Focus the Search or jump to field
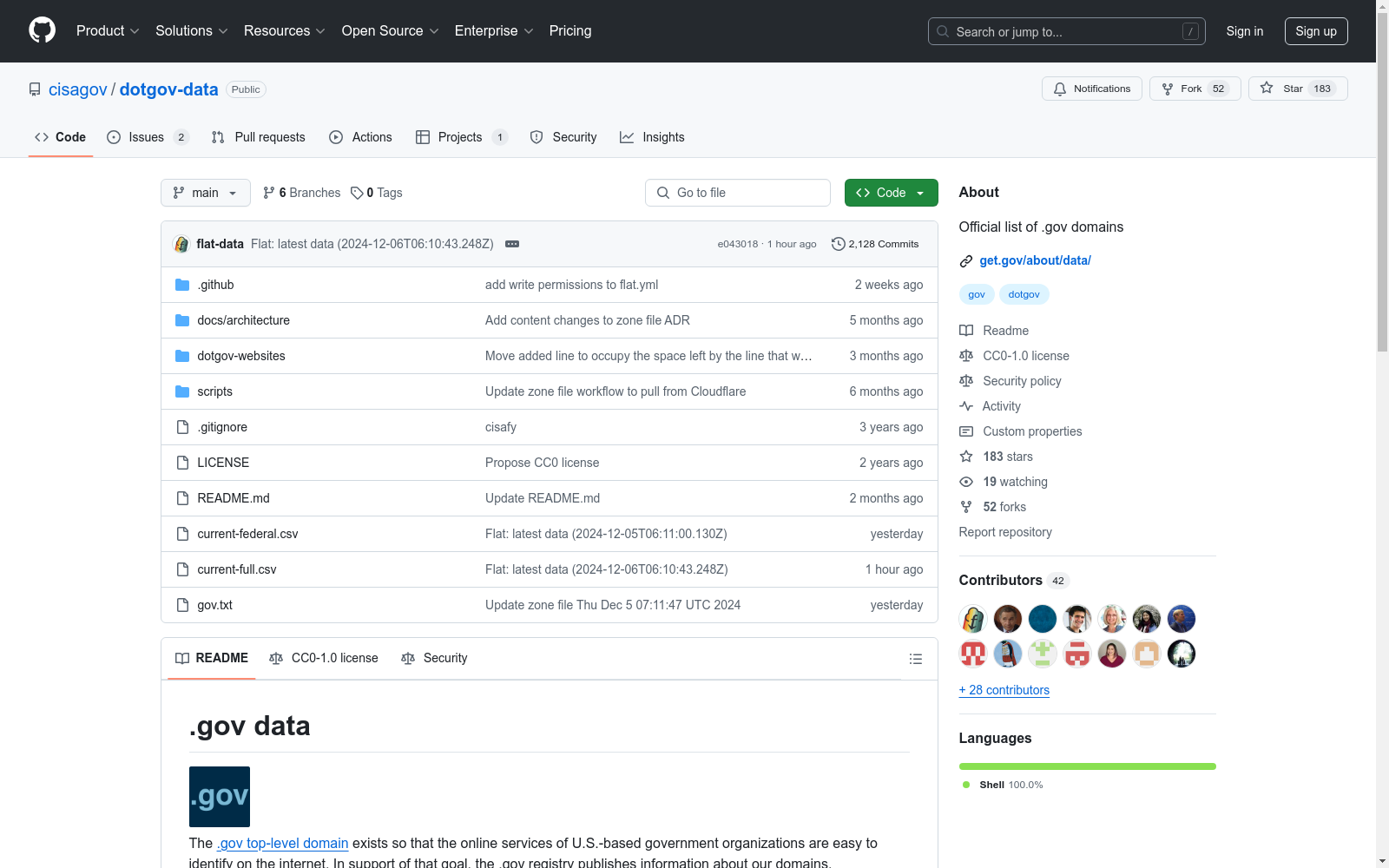The width and height of the screenshot is (1389, 868). (x=1067, y=31)
